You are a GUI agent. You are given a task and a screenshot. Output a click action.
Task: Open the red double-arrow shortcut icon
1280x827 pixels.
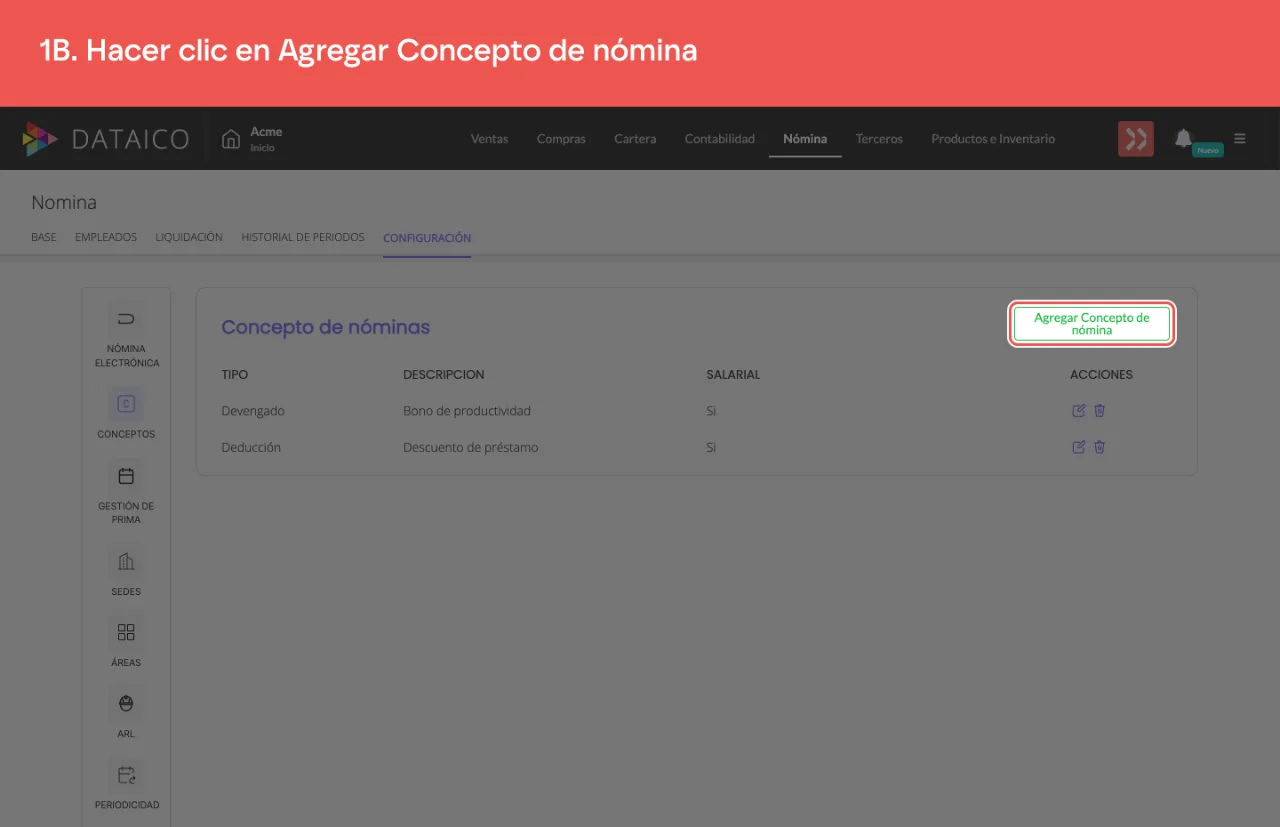[x=1136, y=139]
